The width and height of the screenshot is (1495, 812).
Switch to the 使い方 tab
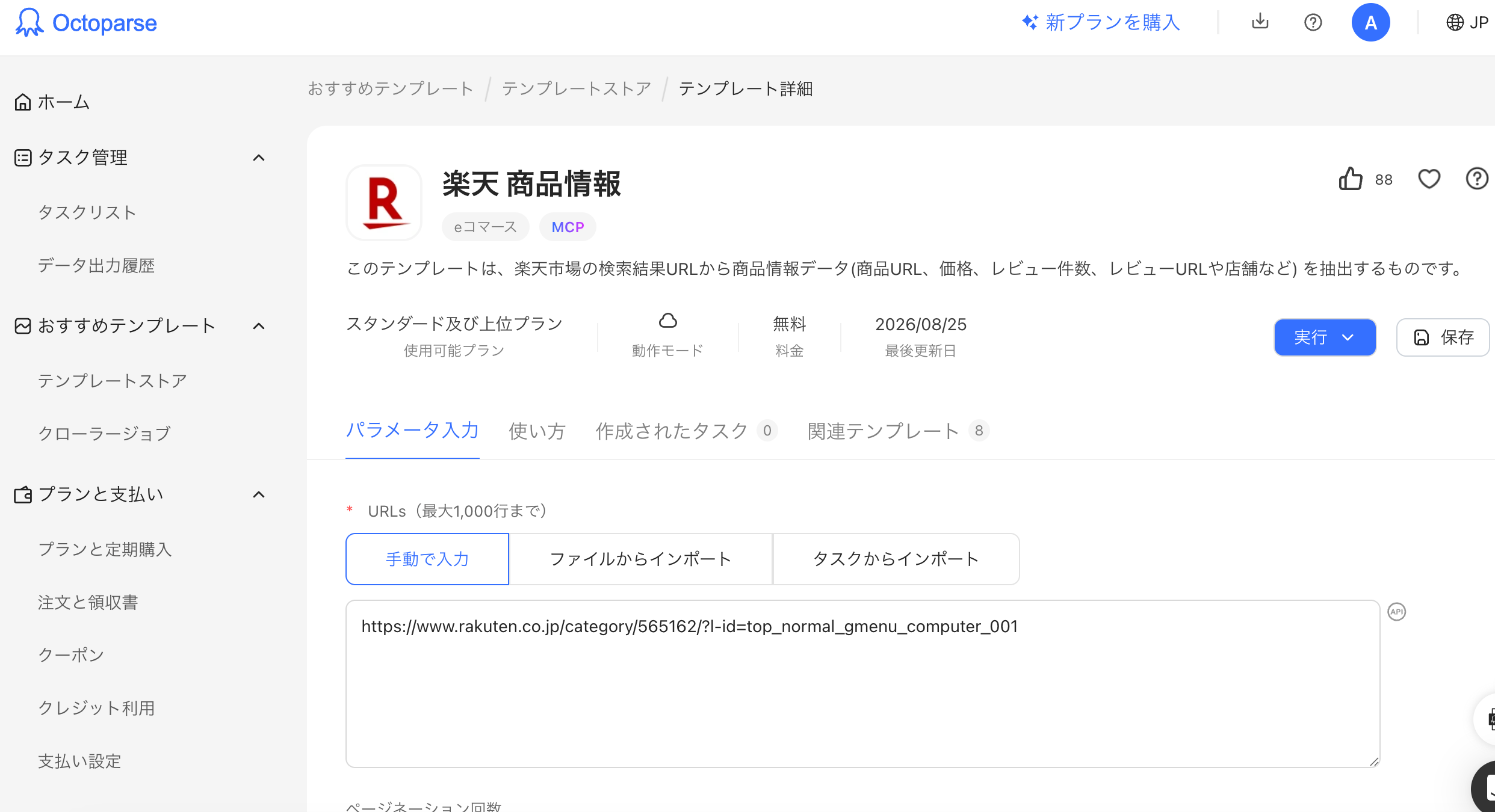pyautogui.click(x=537, y=431)
